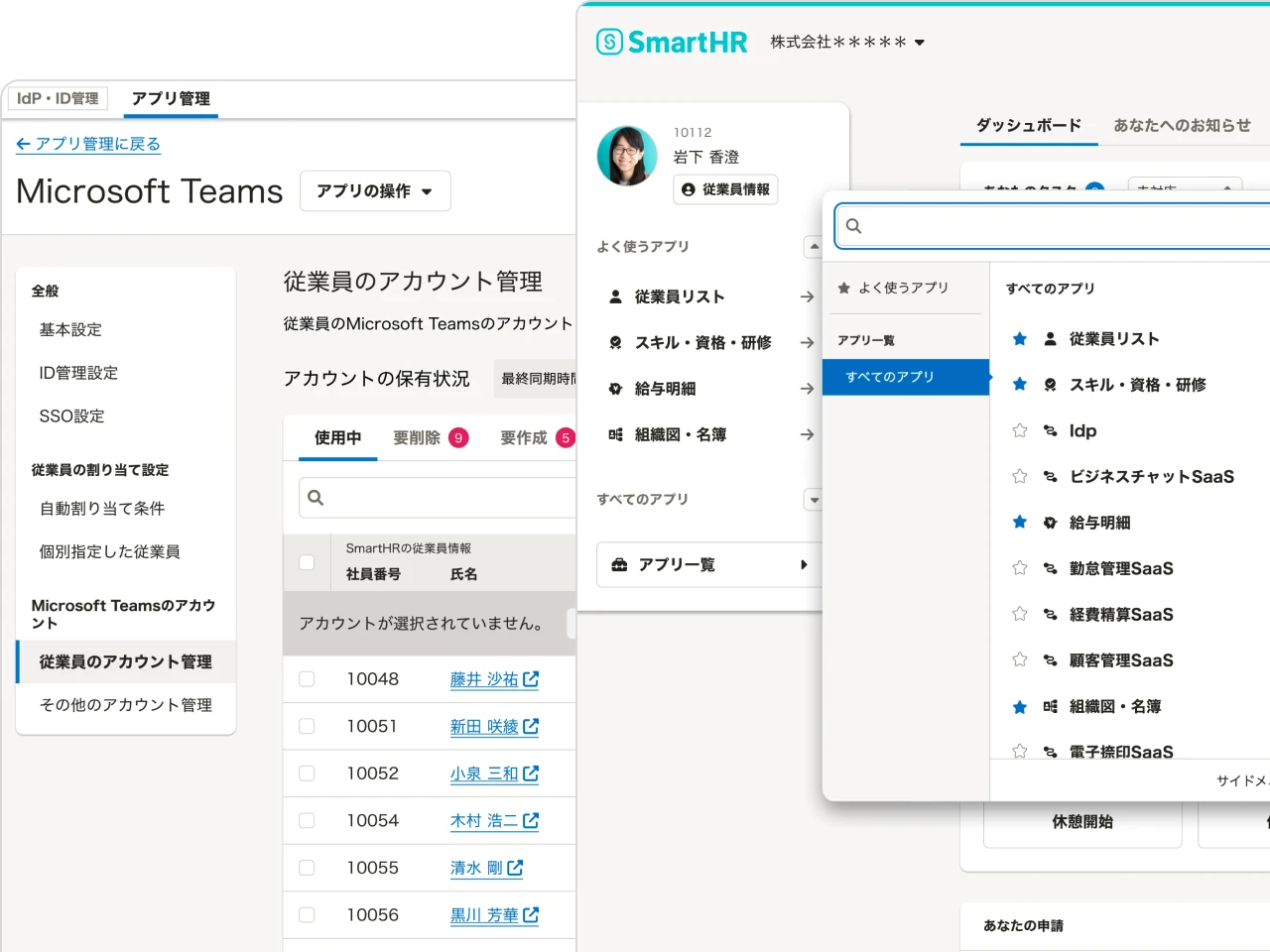Expand the アプリ一覧 menu
Screen dimensions: 1270x952
709,564
